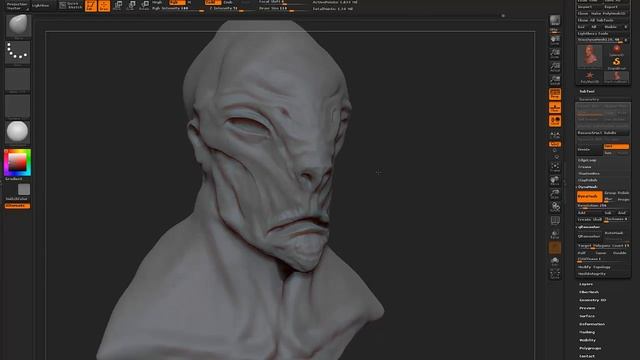Open Projection Master
This screenshot has width=640, height=360.
17,5
